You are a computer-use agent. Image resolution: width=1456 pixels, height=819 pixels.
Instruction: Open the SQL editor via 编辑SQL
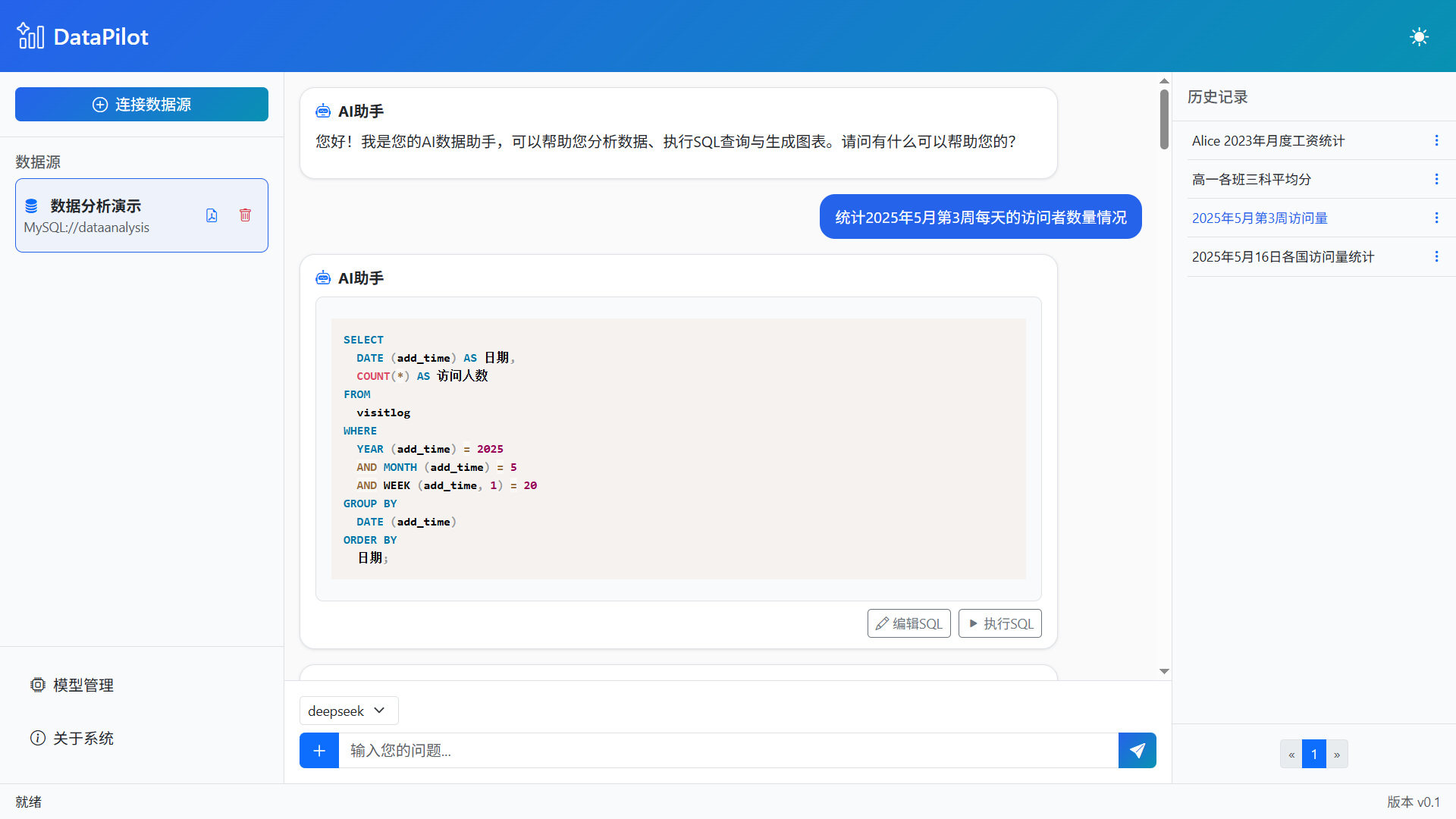[x=908, y=623]
